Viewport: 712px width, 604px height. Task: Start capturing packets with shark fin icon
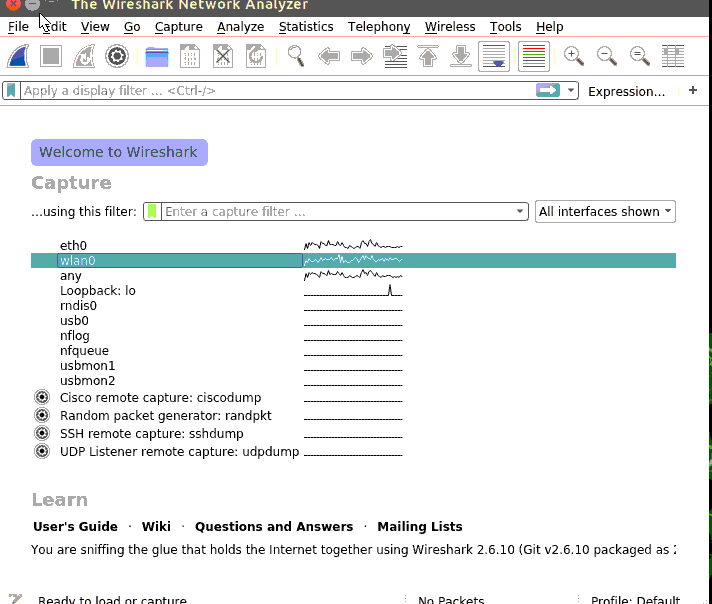coord(18,56)
